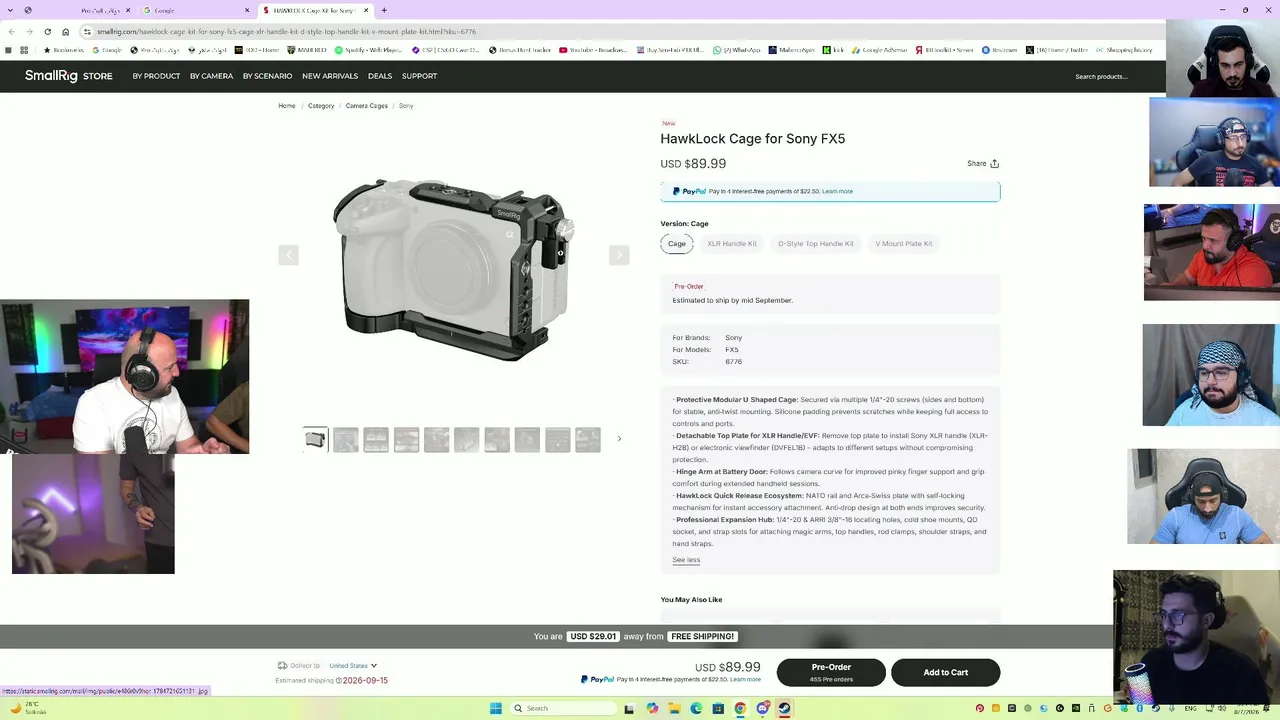Image resolution: width=1280 pixels, height=720 pixels.
Task: Open the WhatsApp bookmark
Action: click(736, 50)
